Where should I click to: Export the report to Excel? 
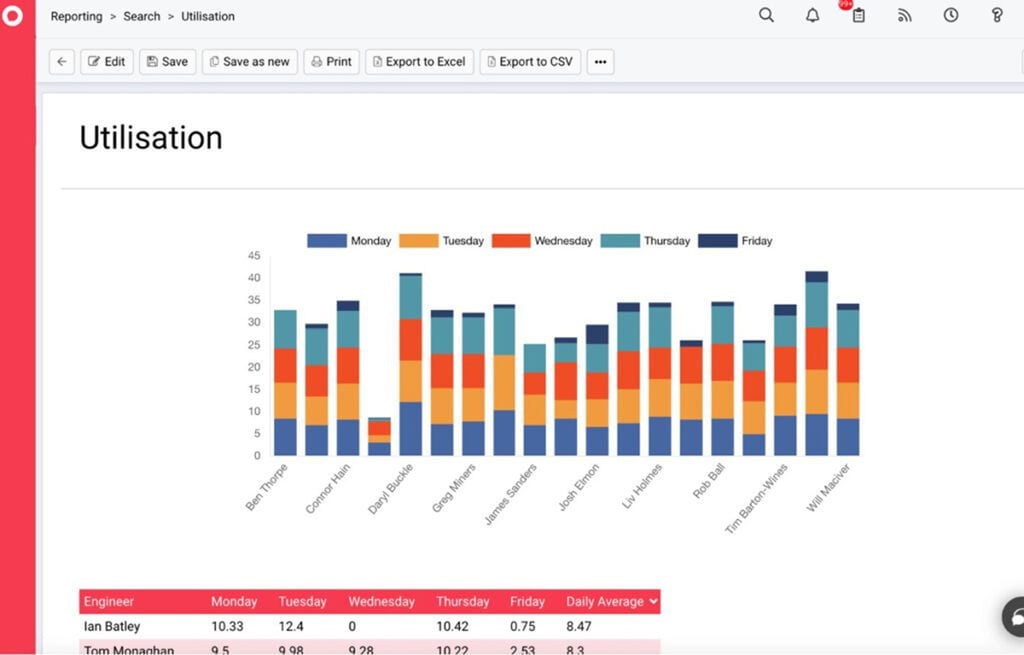pos(421,61)
